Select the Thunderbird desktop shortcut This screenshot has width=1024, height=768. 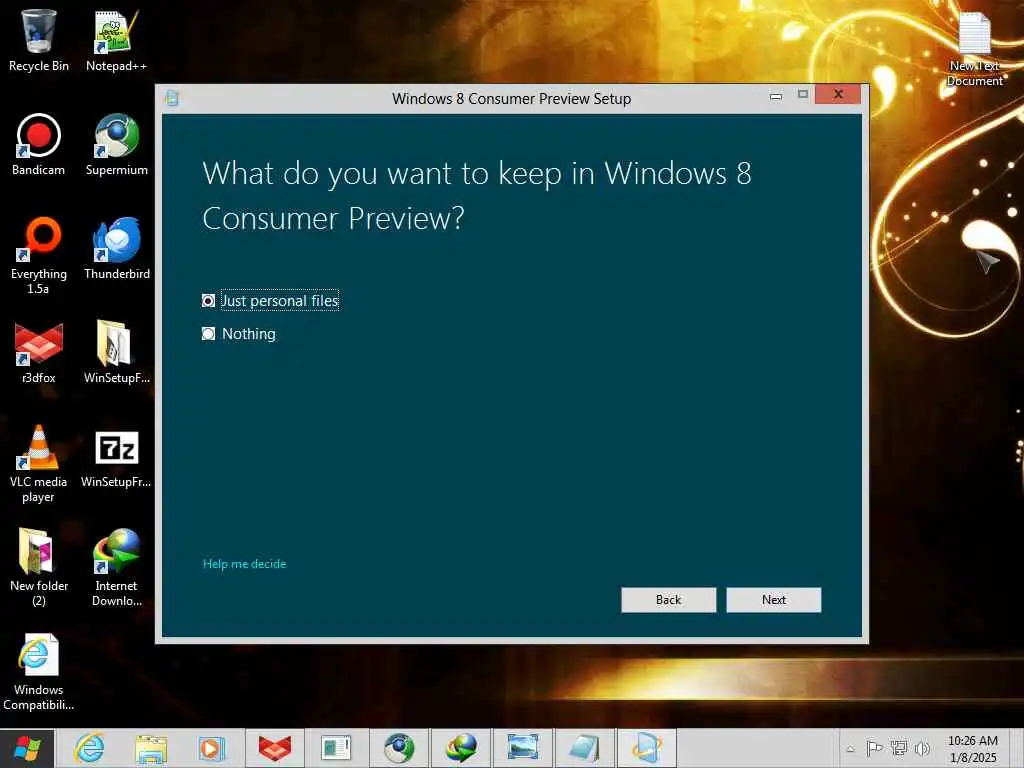pyautogui.click(x=116, y=249)
